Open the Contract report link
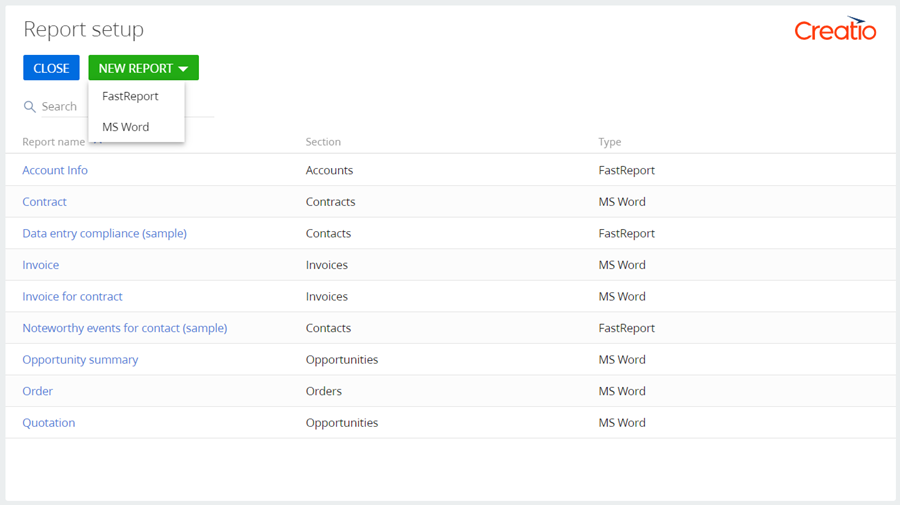Screen dimensions: 900x505 45,202
